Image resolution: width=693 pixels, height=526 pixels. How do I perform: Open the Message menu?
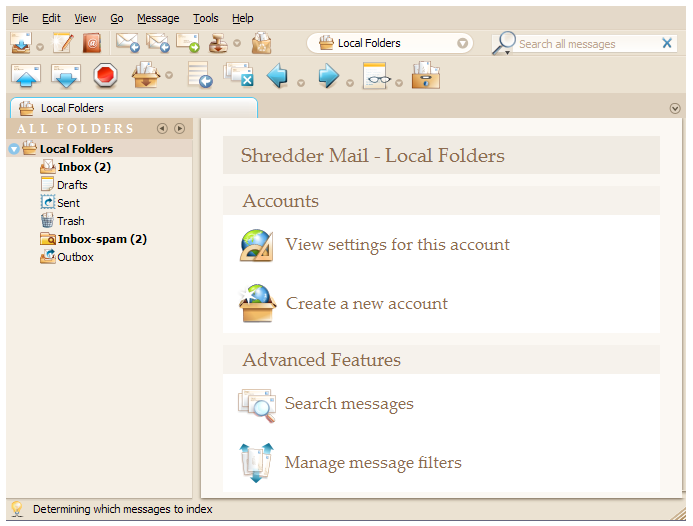(158, 18)
